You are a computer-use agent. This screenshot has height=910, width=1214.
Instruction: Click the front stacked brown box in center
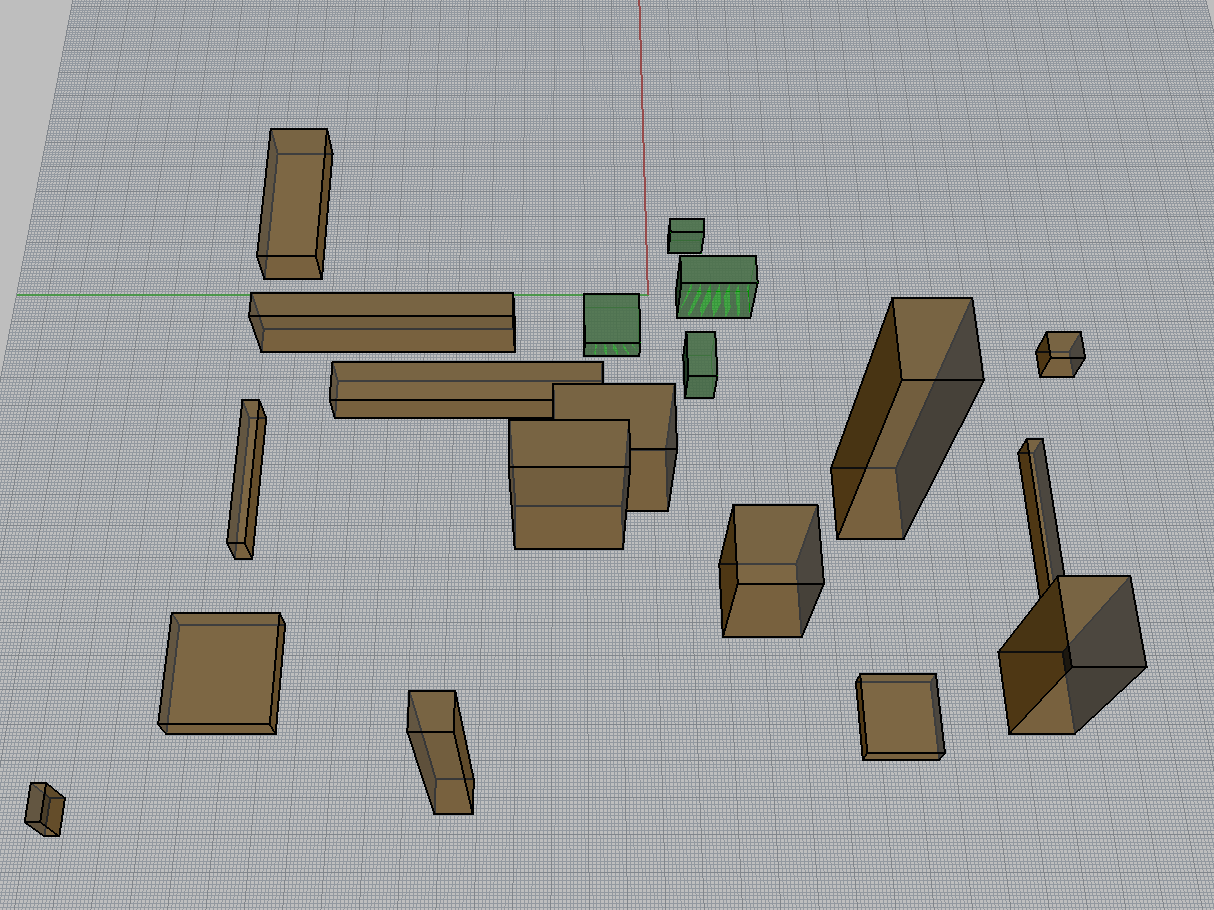(569, 485)
